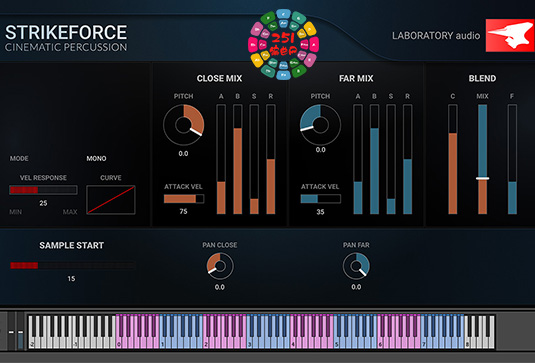The image size is (535, 363).
Task: Set Far Mix S envelope slider
Action: [391, 159]
